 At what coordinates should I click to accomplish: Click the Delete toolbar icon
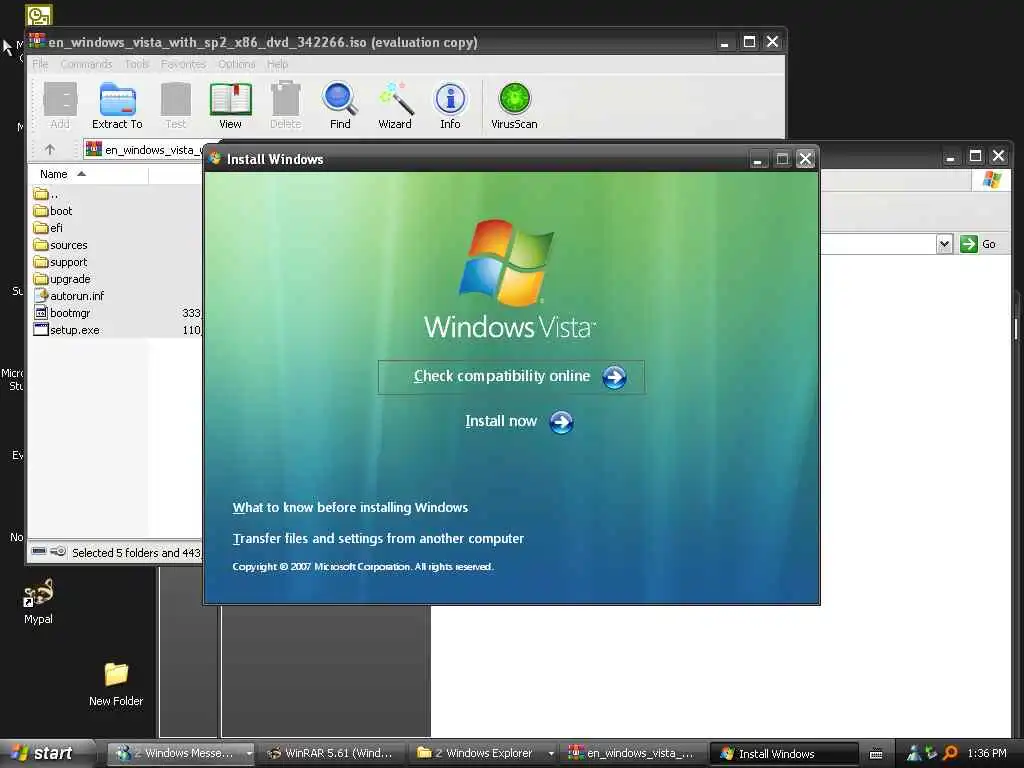286,106
